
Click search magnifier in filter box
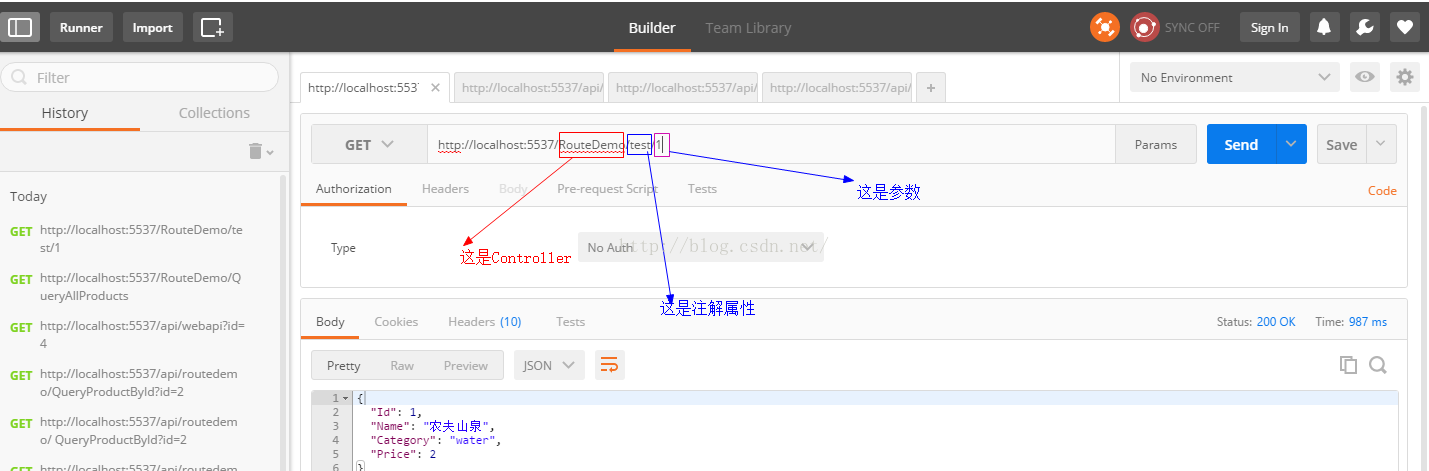(x=20, y=77)
